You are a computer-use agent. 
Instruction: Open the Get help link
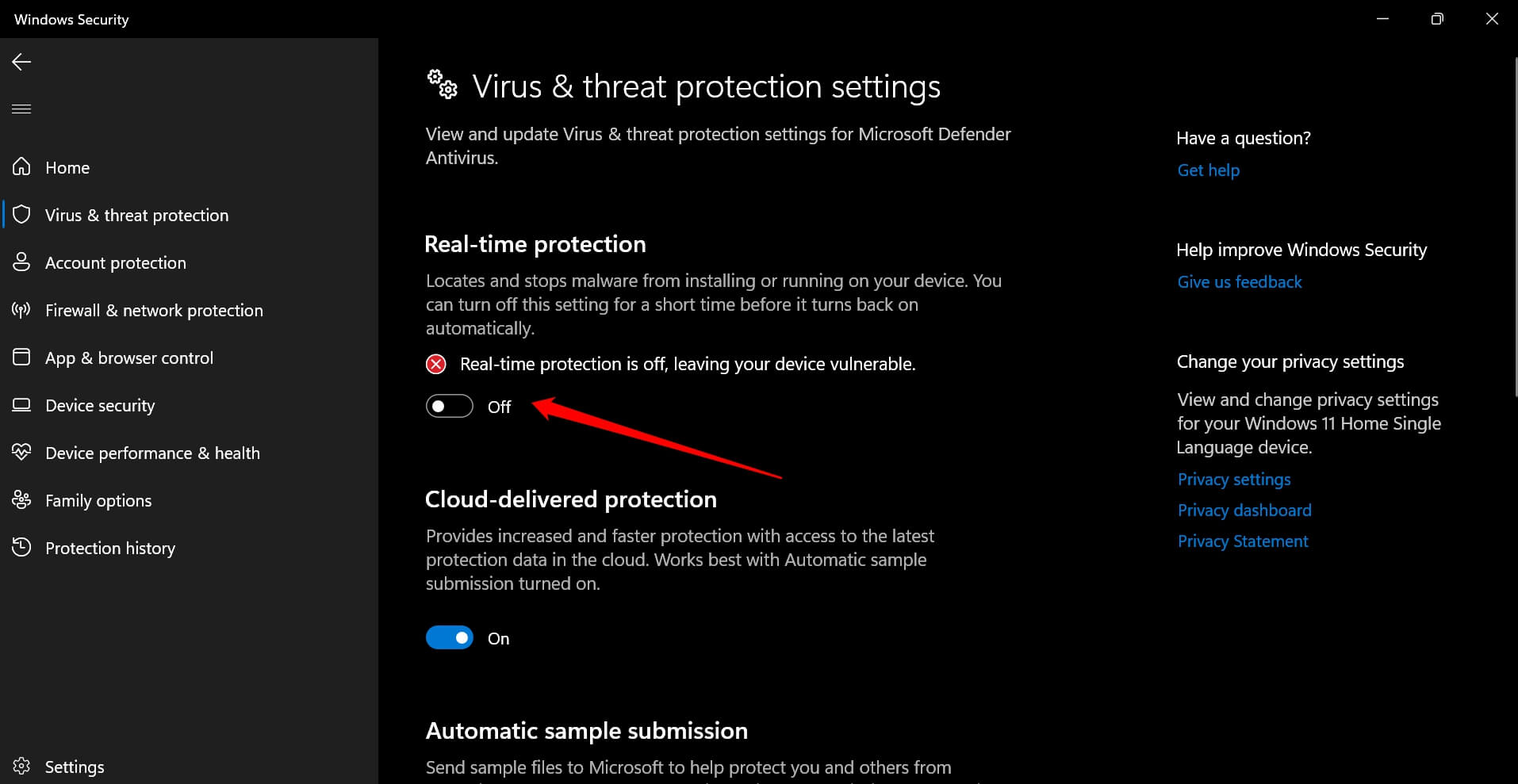point(1208,170)
